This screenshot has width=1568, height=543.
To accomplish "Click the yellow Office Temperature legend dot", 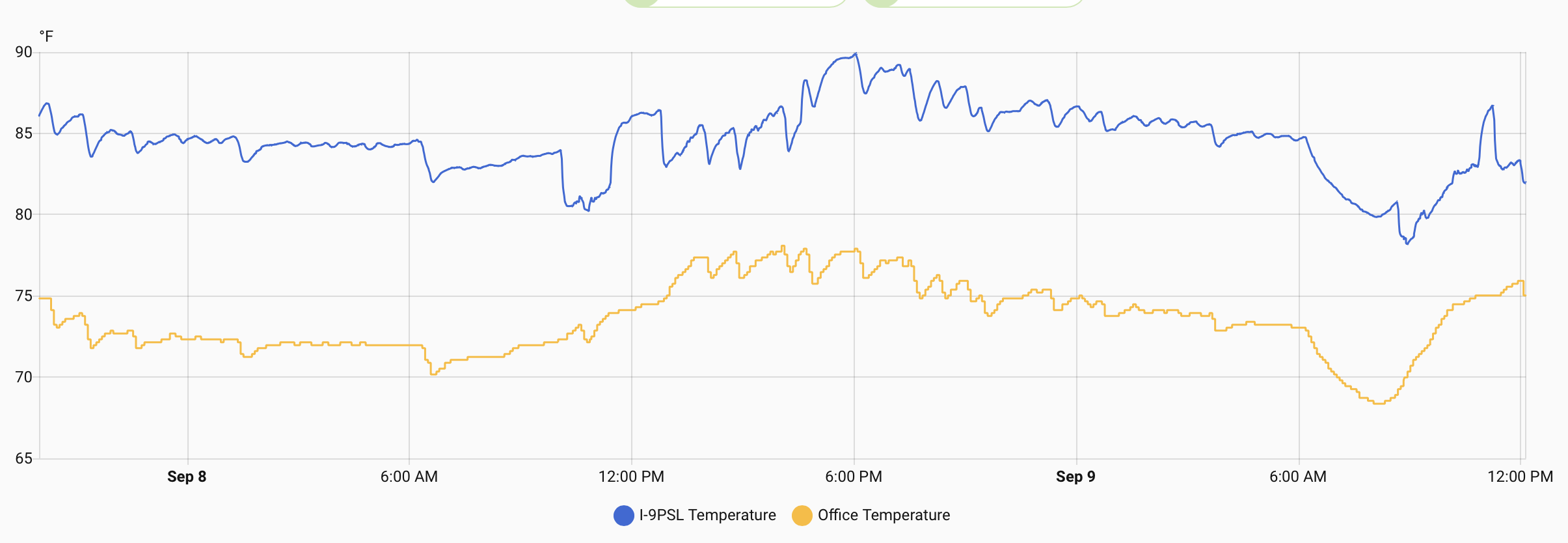I will tap(802, 516).
